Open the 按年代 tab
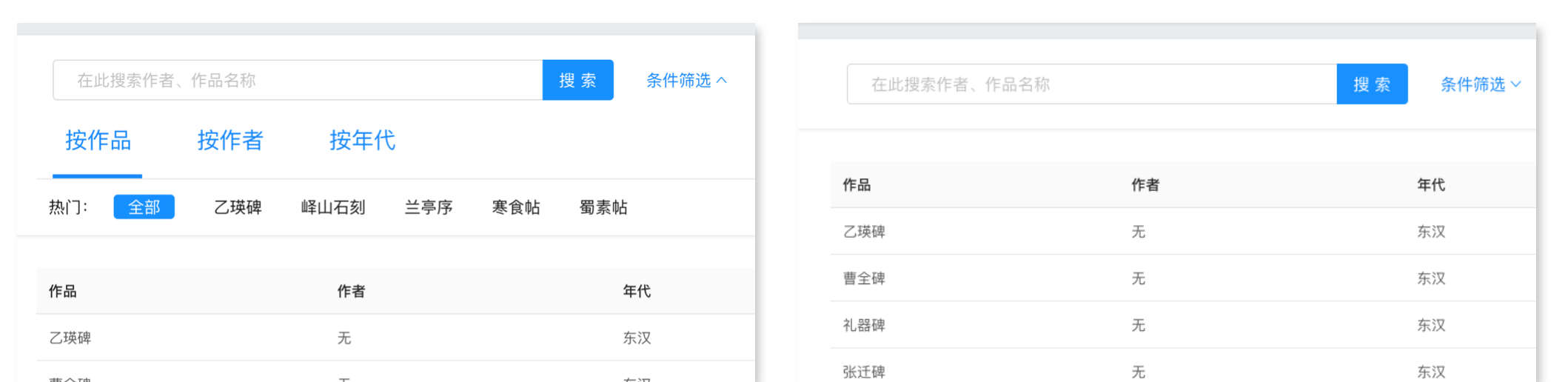Viewport: 1568px width, 382px height. (x=362, y=141)
